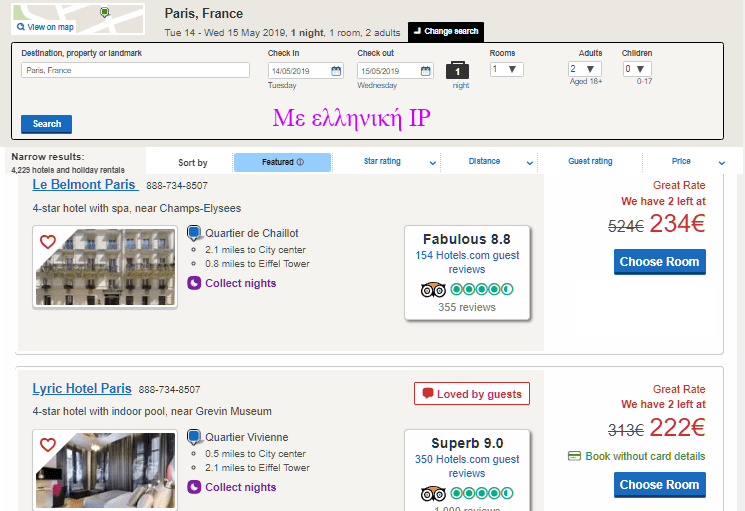Screen dimensions: 745x511
Task: Open the Adults dropdown
Action: 585,69
